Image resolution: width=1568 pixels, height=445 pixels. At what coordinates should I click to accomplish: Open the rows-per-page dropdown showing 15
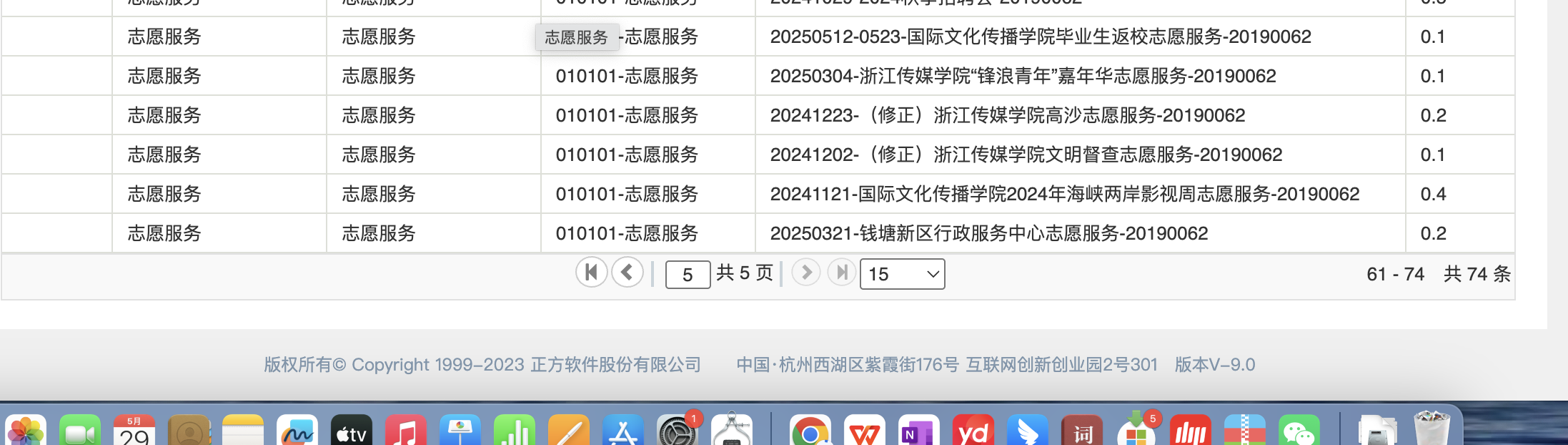(x=902, y=274)
